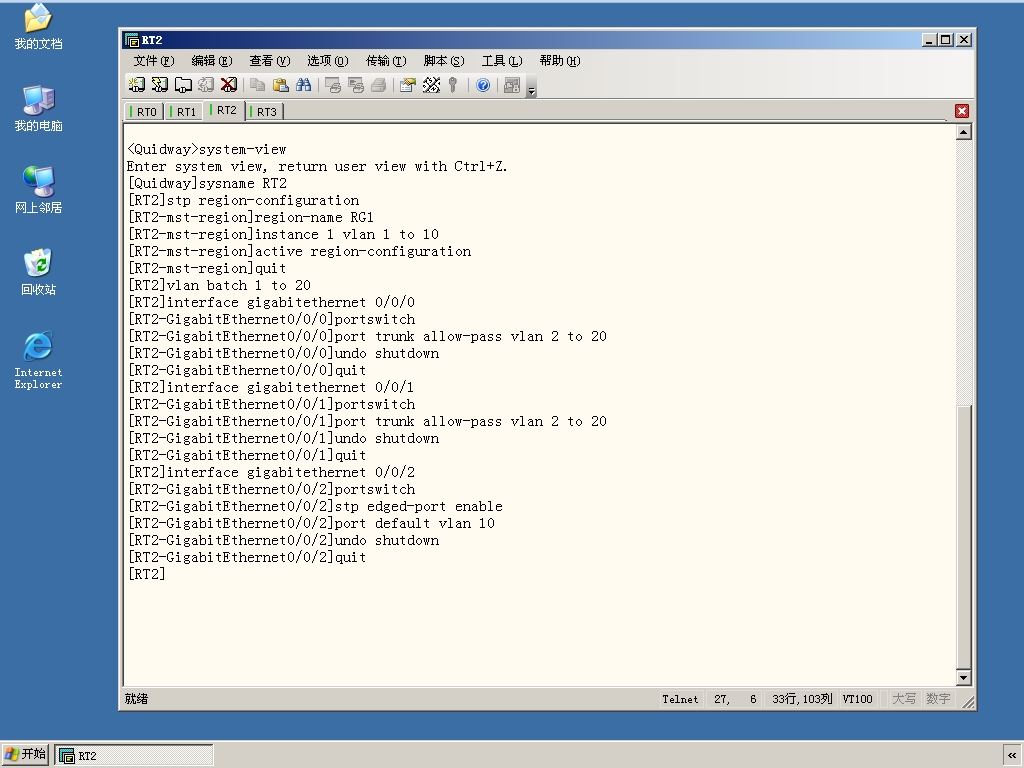
Task: Click the 'port default vlan 10' line
Action: tap(312, 523)
